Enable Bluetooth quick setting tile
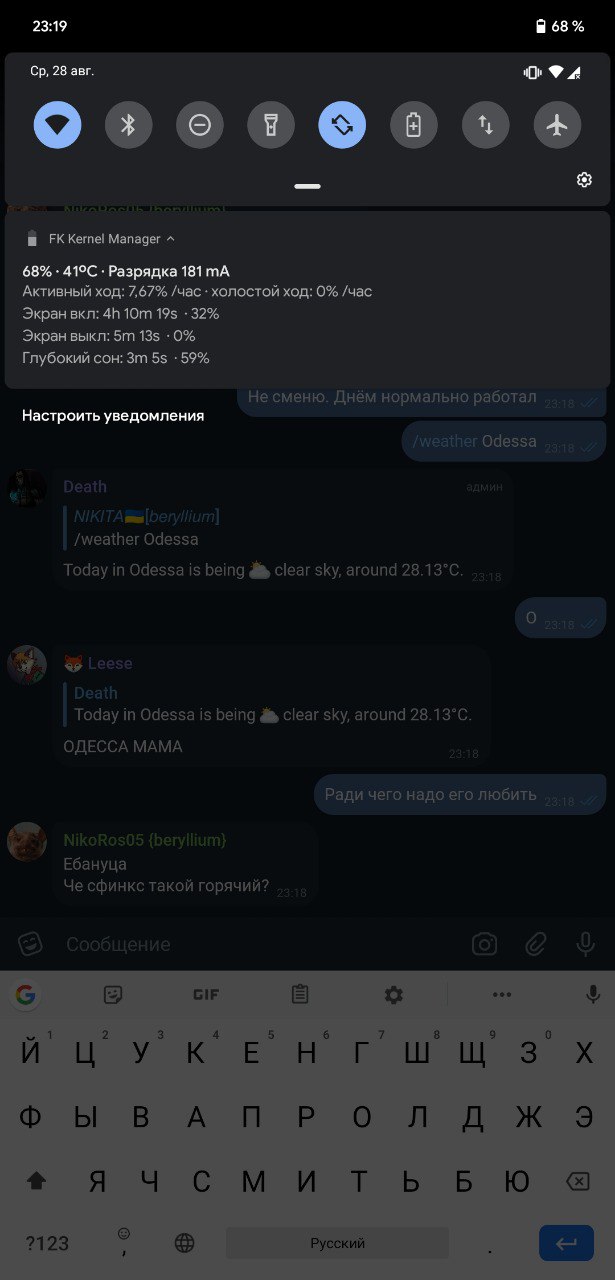 tap(128, 125)
